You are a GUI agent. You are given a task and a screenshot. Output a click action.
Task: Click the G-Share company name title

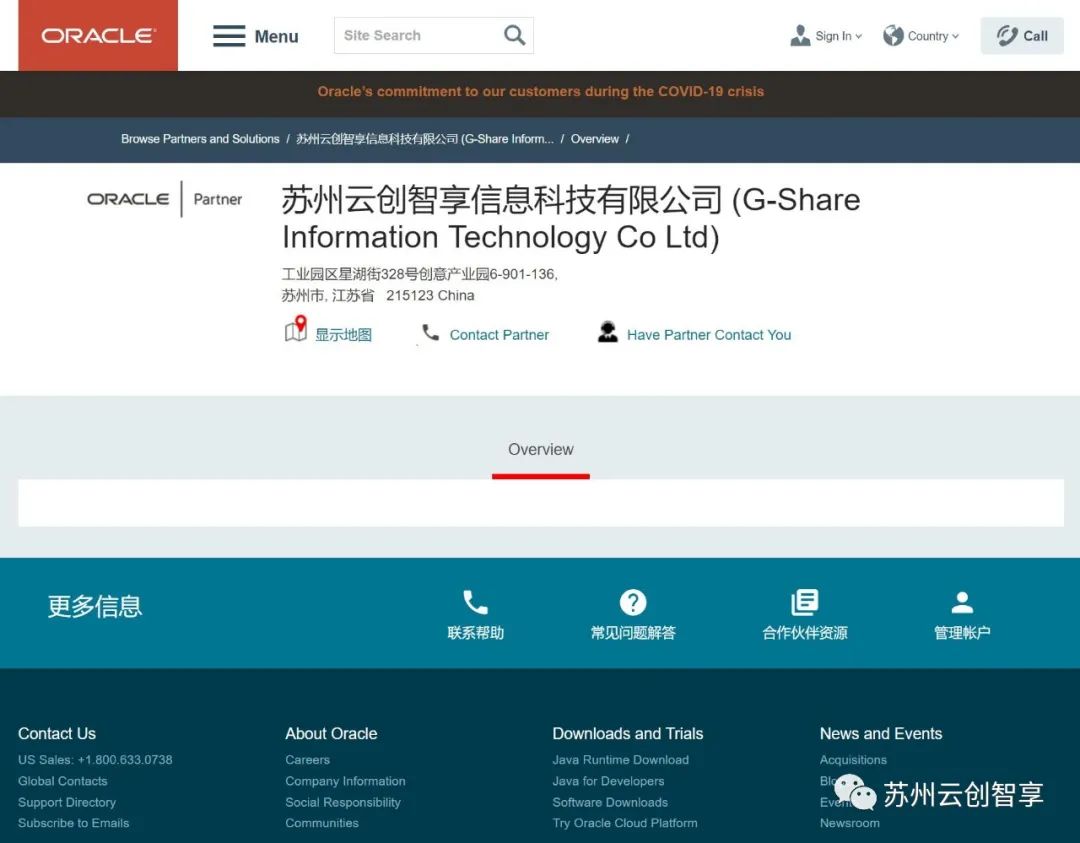click(x=571, y=218)
